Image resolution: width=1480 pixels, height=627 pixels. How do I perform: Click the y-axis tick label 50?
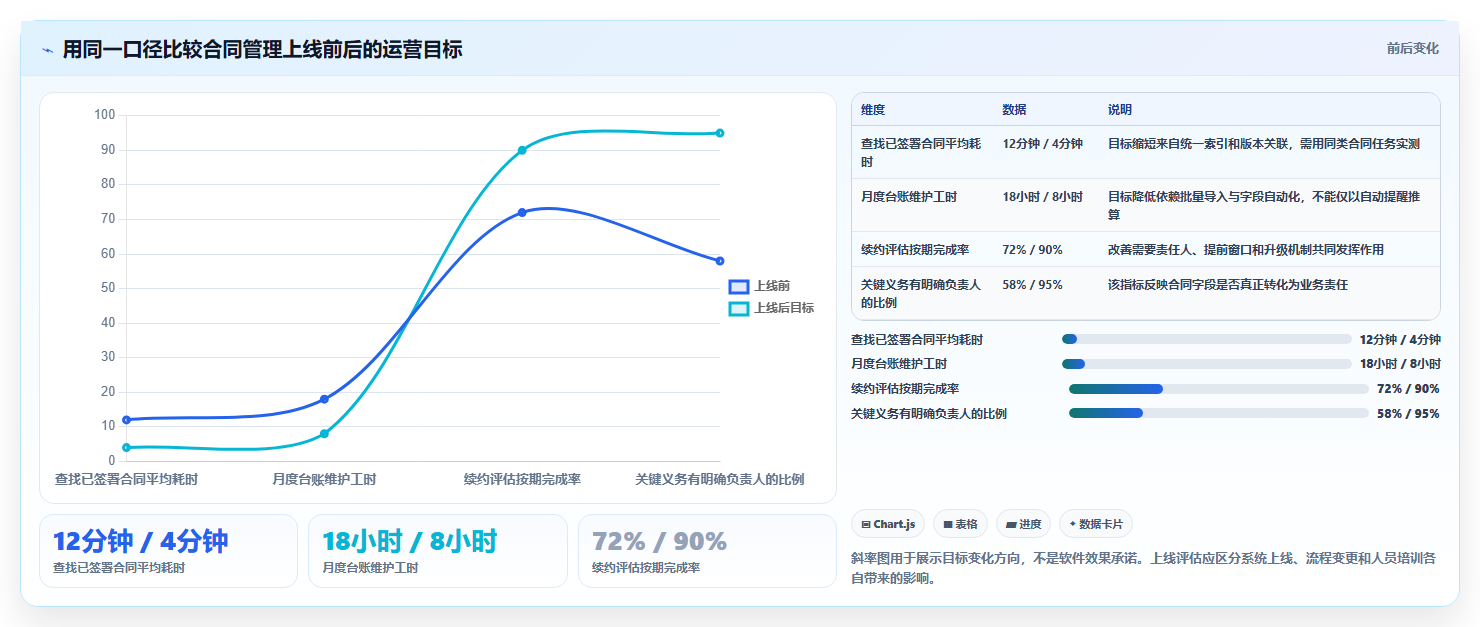click(x=109, y=288)
